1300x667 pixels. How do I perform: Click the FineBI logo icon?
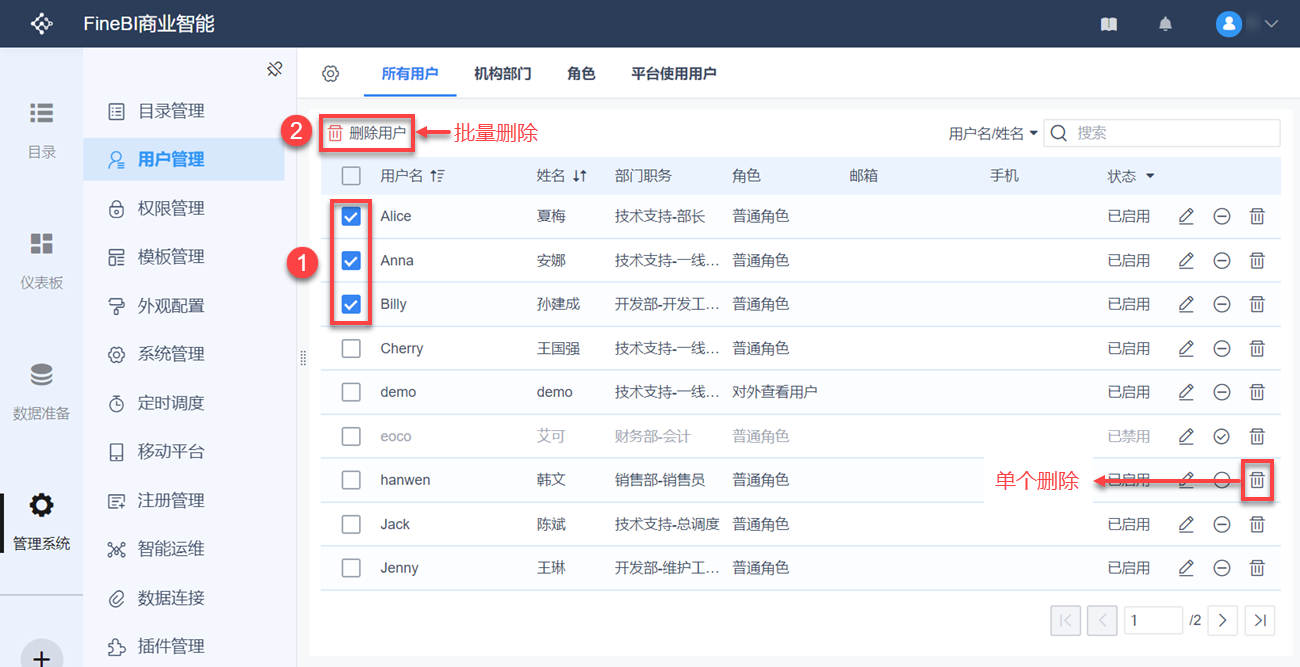41,24
